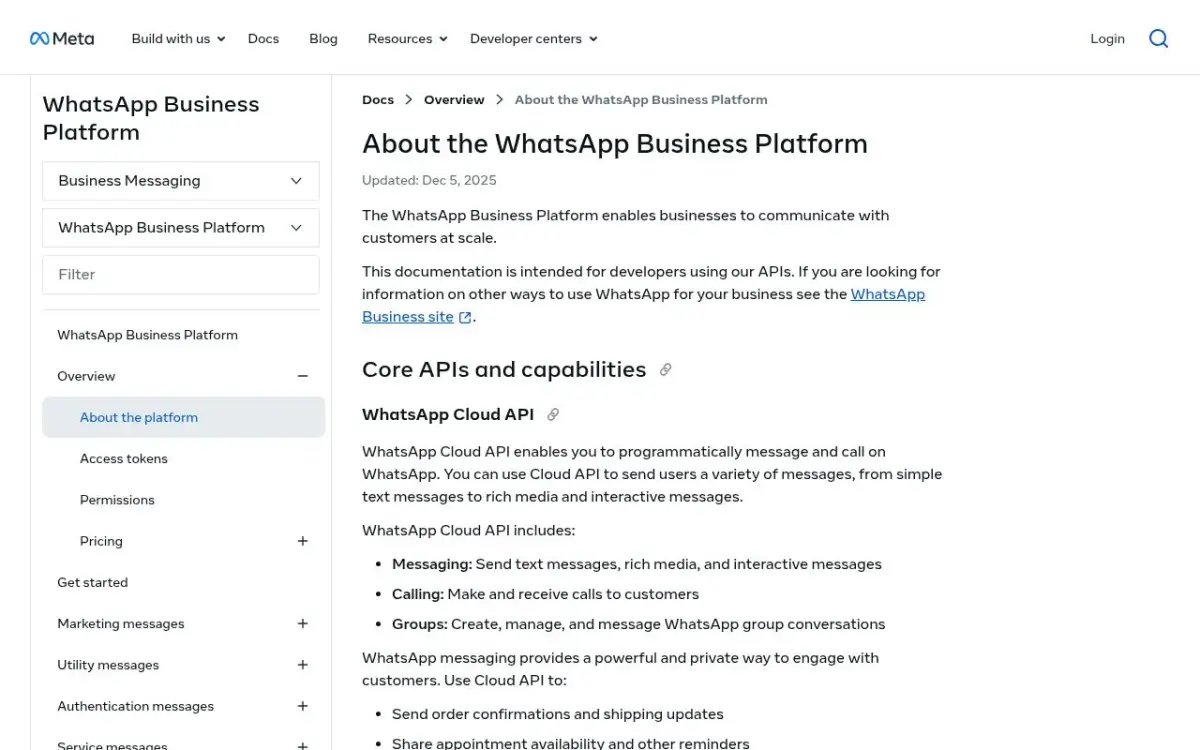
Task: Click the page heading About the WhatsApp Business Platform
Action: (x=615, y=144)
